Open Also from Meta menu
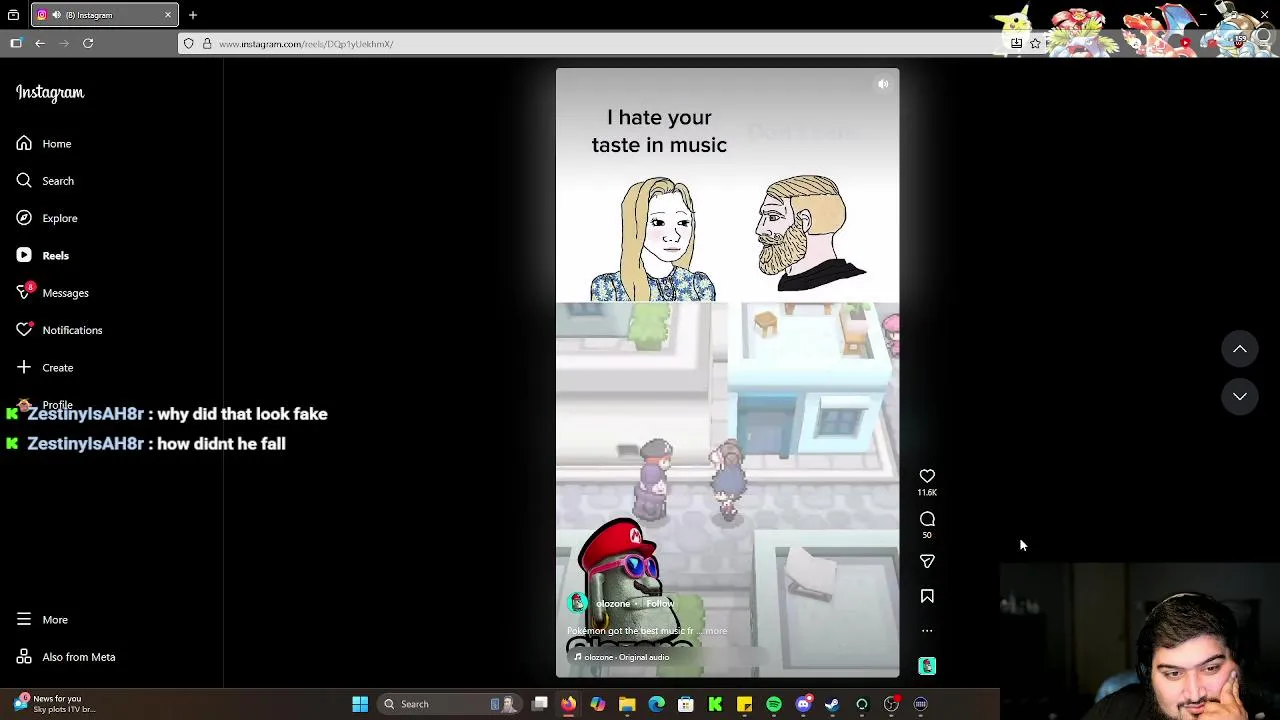1280x720 pixels. tap(66, 657)
